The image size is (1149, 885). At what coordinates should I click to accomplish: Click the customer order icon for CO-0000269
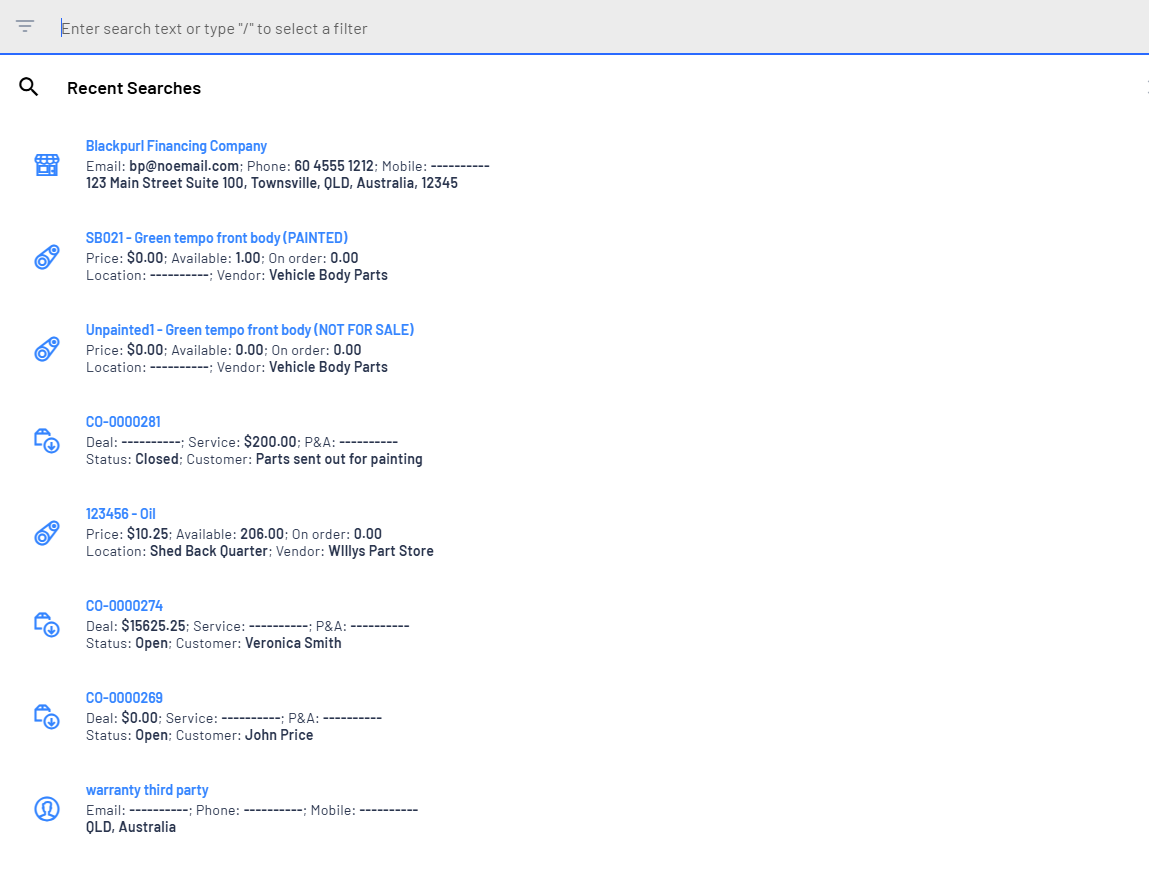pos(47,717)
